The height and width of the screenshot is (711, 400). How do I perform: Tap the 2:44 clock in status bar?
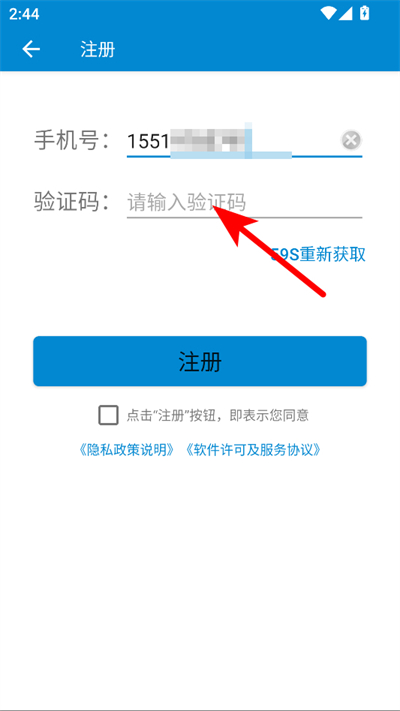coord(24,14)
